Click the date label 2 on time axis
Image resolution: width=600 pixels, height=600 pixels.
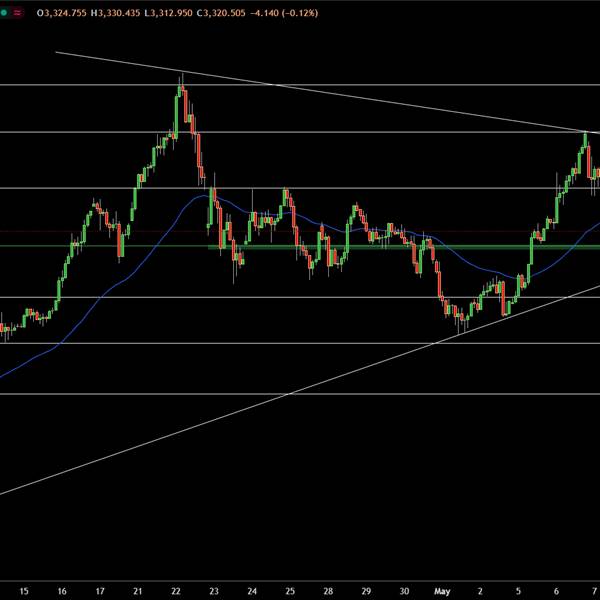coord(480,591)
